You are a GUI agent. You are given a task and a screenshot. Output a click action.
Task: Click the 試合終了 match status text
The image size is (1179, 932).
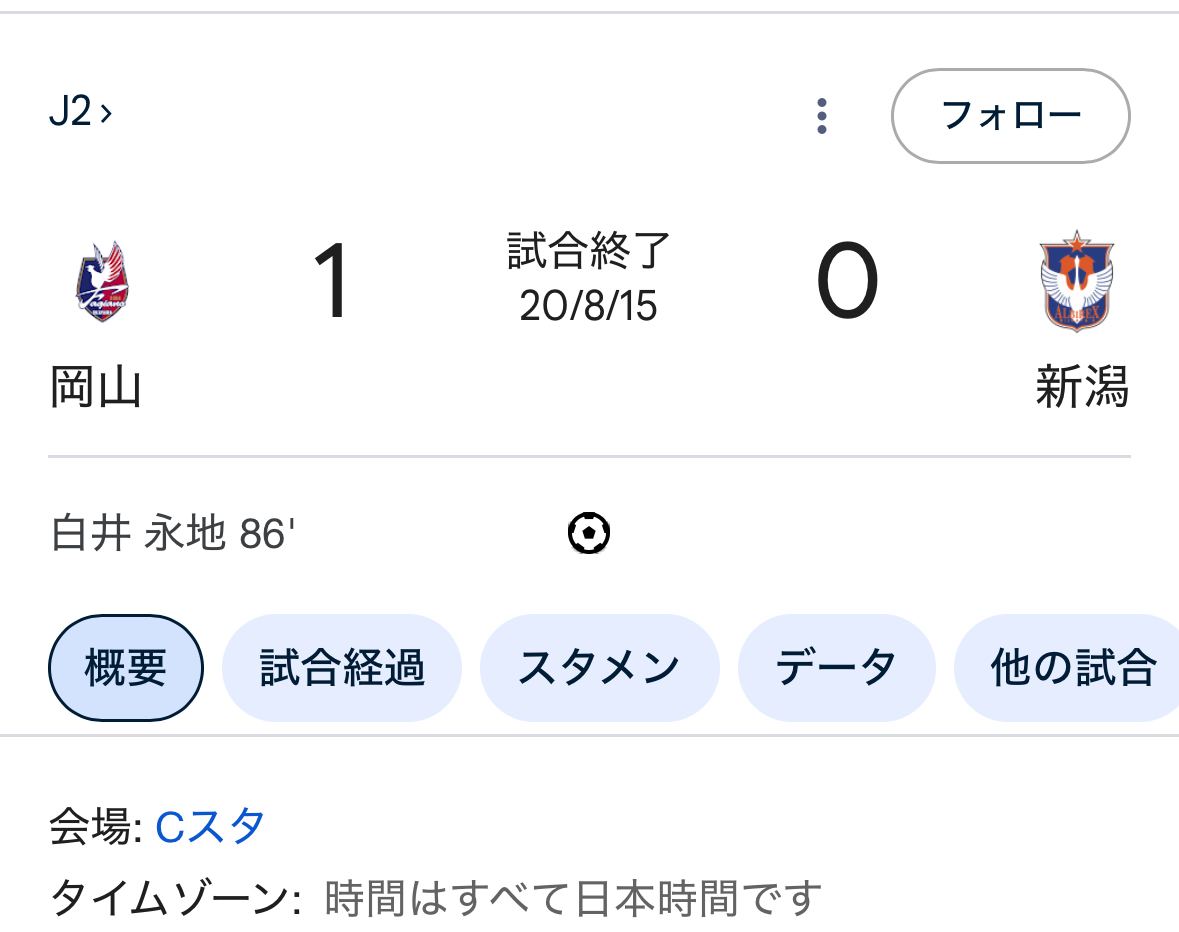(588, 251)
